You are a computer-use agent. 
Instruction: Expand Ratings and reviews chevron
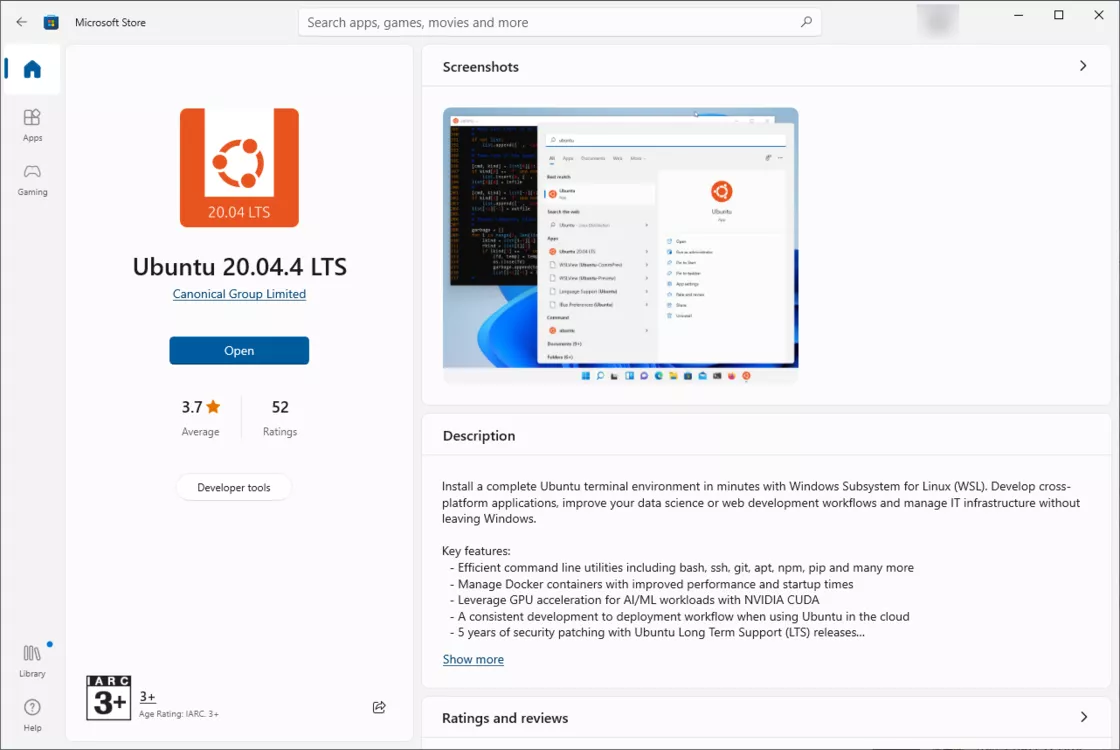tap(1084, 716)
